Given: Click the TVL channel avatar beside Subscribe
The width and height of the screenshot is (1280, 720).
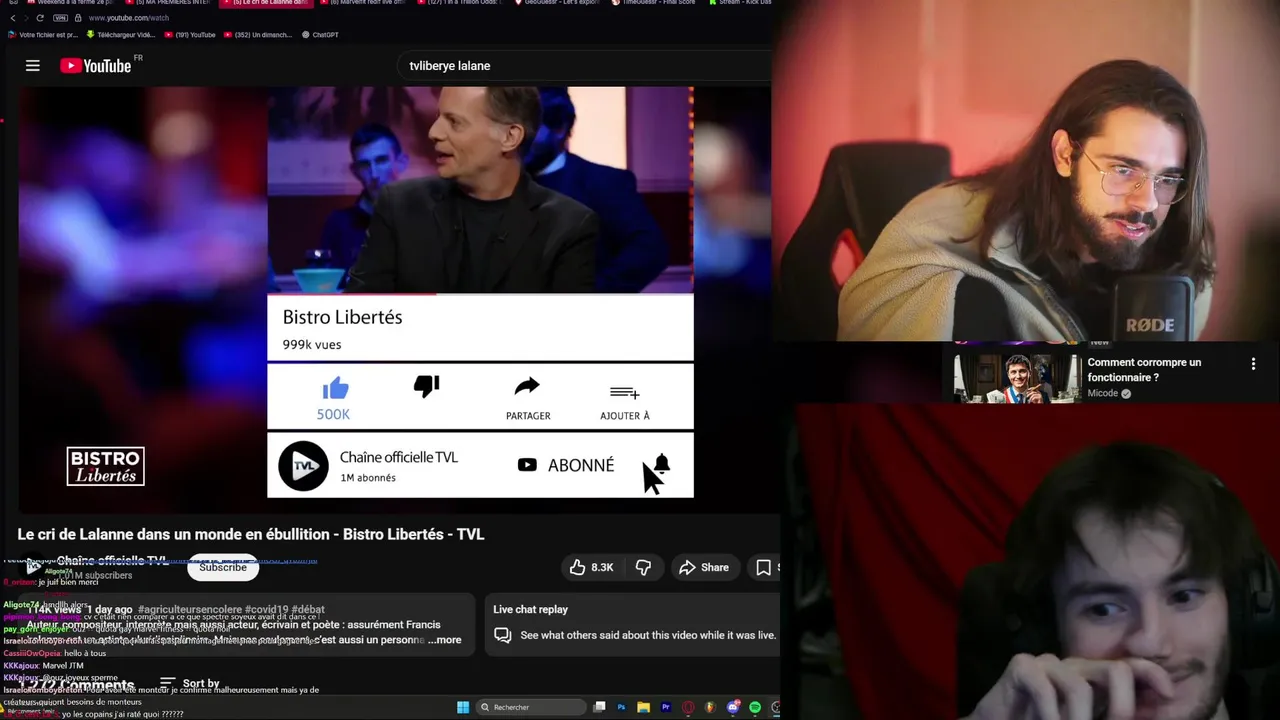Looking at the screenshot, I should click(33, 567).
